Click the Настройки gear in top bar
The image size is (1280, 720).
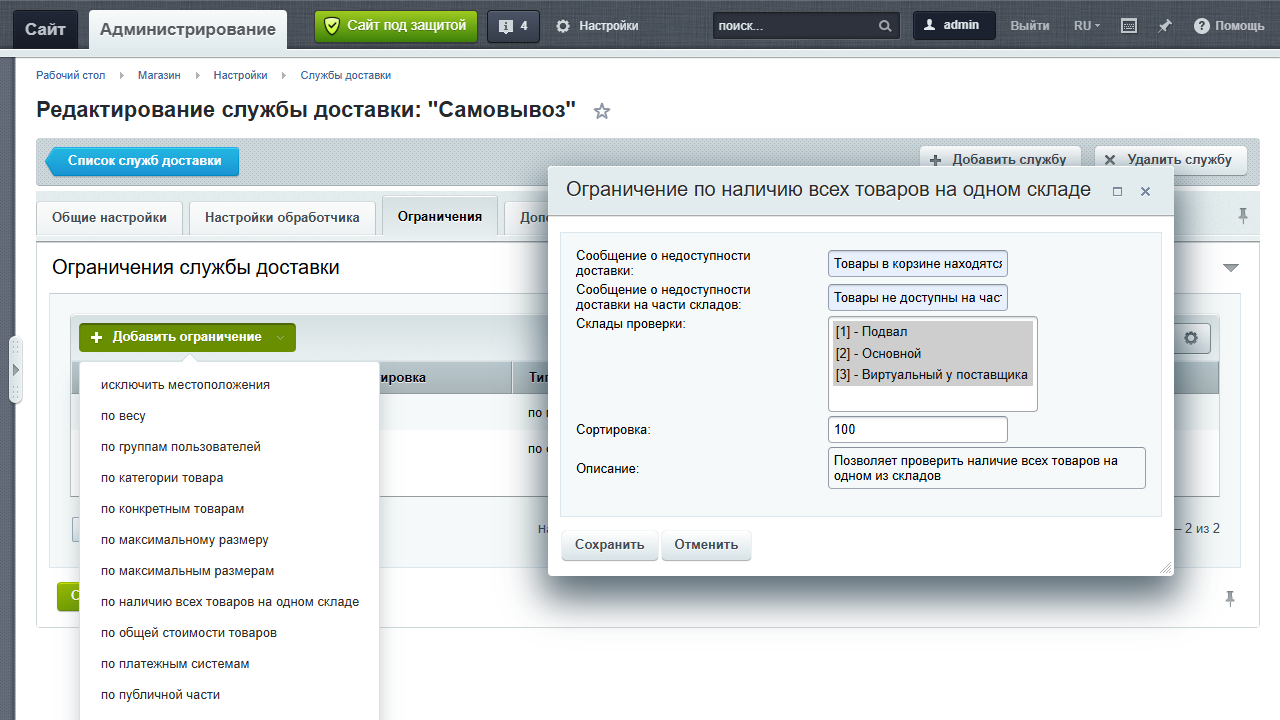point(597,26)
